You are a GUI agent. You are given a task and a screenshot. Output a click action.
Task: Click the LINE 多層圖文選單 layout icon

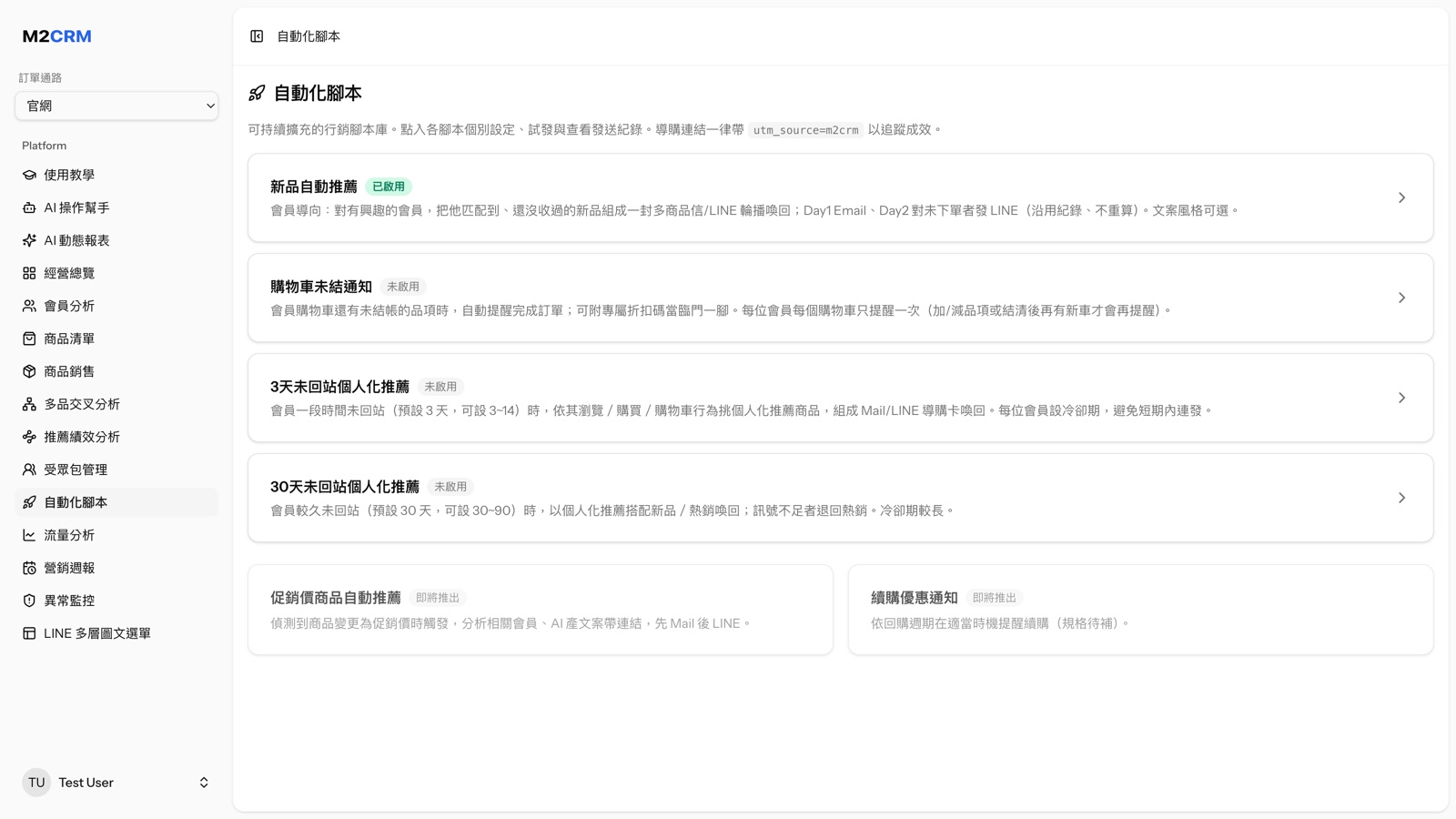(29, 633)
